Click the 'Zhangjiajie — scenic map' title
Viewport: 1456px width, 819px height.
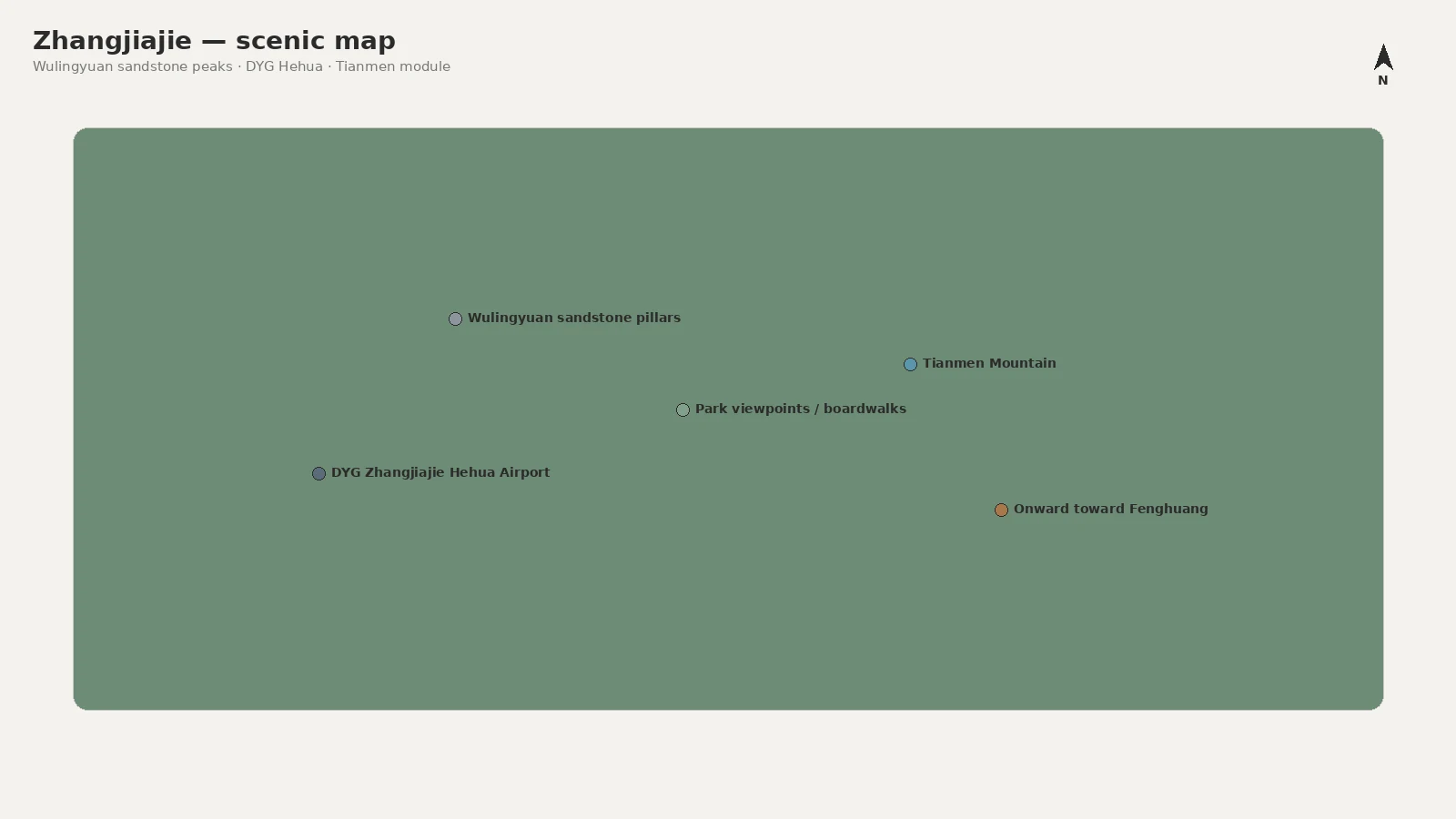215,41
